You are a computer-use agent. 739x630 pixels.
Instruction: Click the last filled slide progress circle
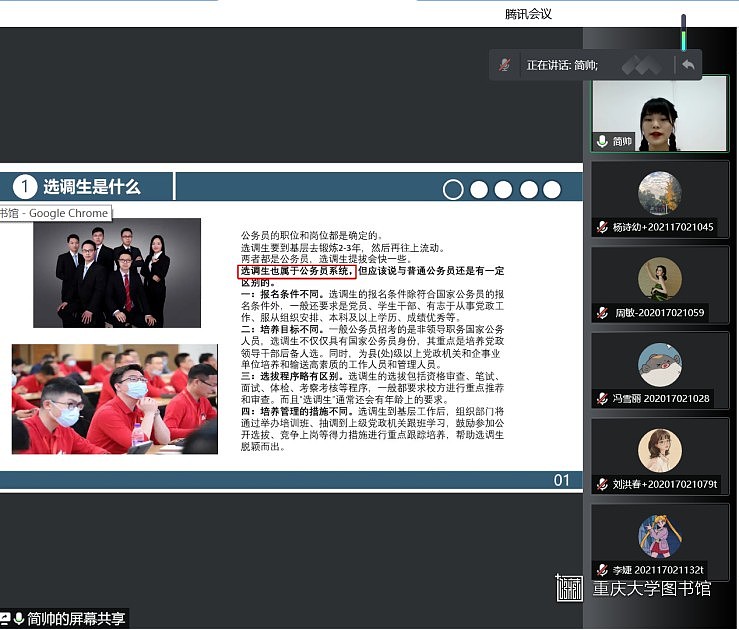tap(553, 189)
